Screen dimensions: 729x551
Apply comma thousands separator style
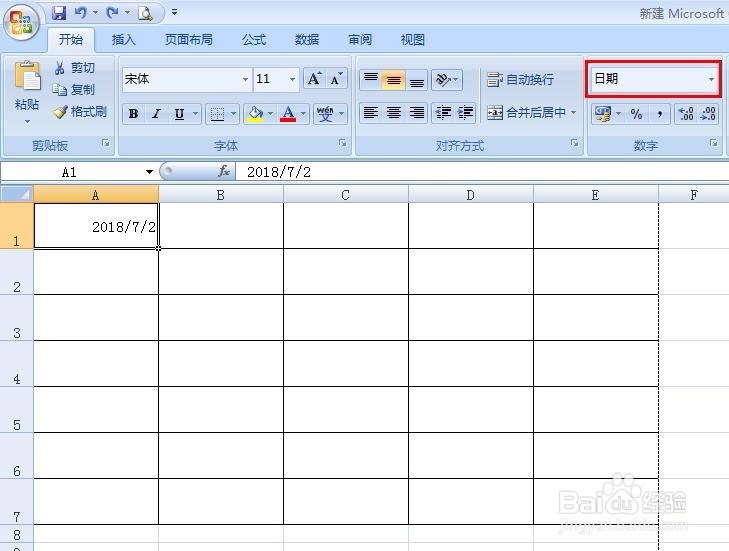pyautogui.click(x=659, y=113)
